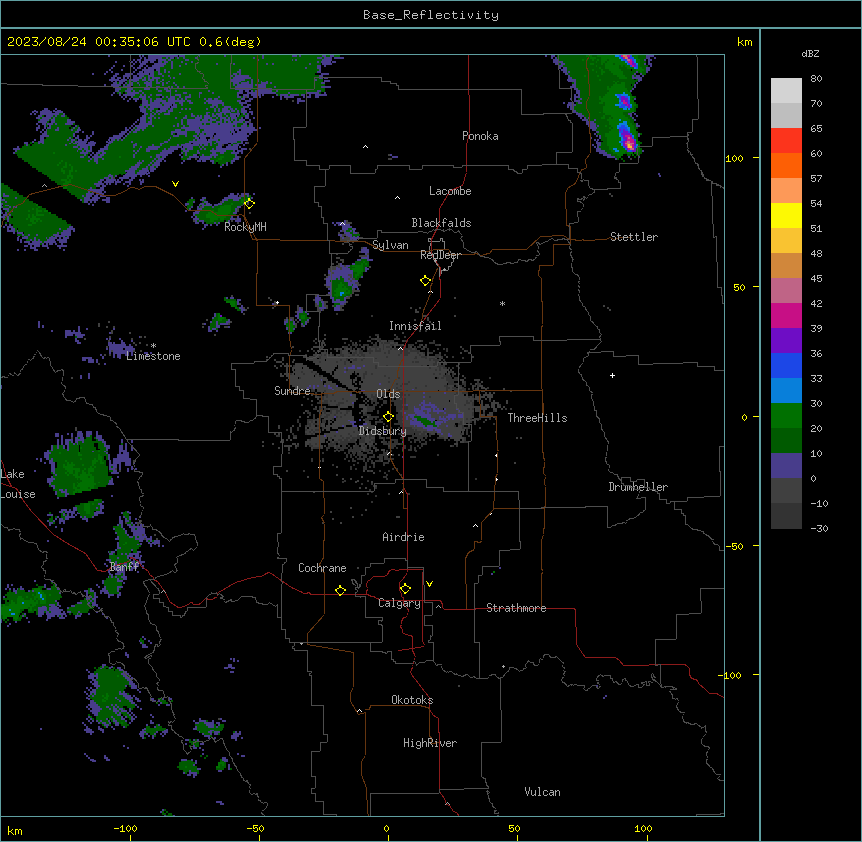The width and height of the screenshot is (862, 842).
Task: Click the white asterisk marker east of Innisfail
Action: 502,303
